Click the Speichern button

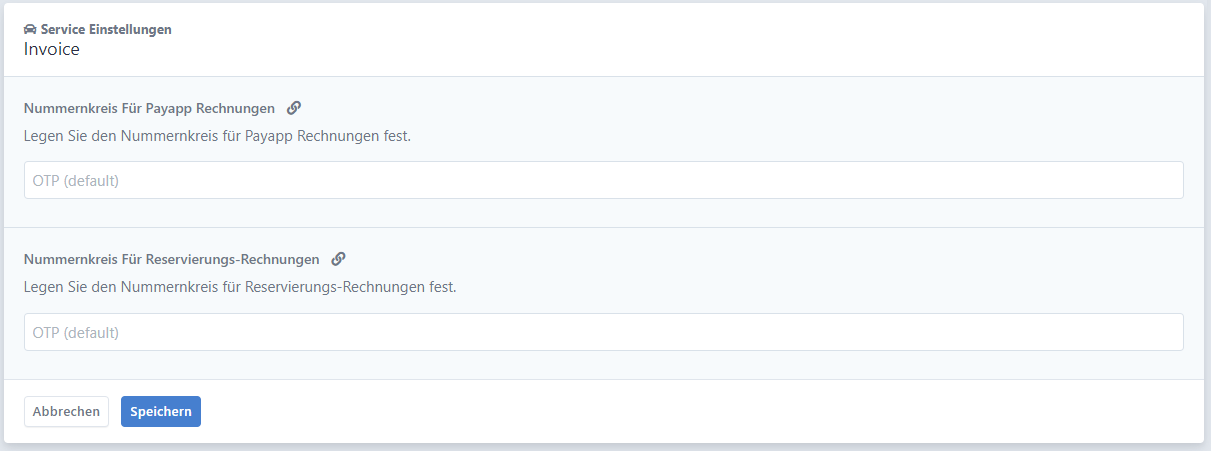[161, 412]
